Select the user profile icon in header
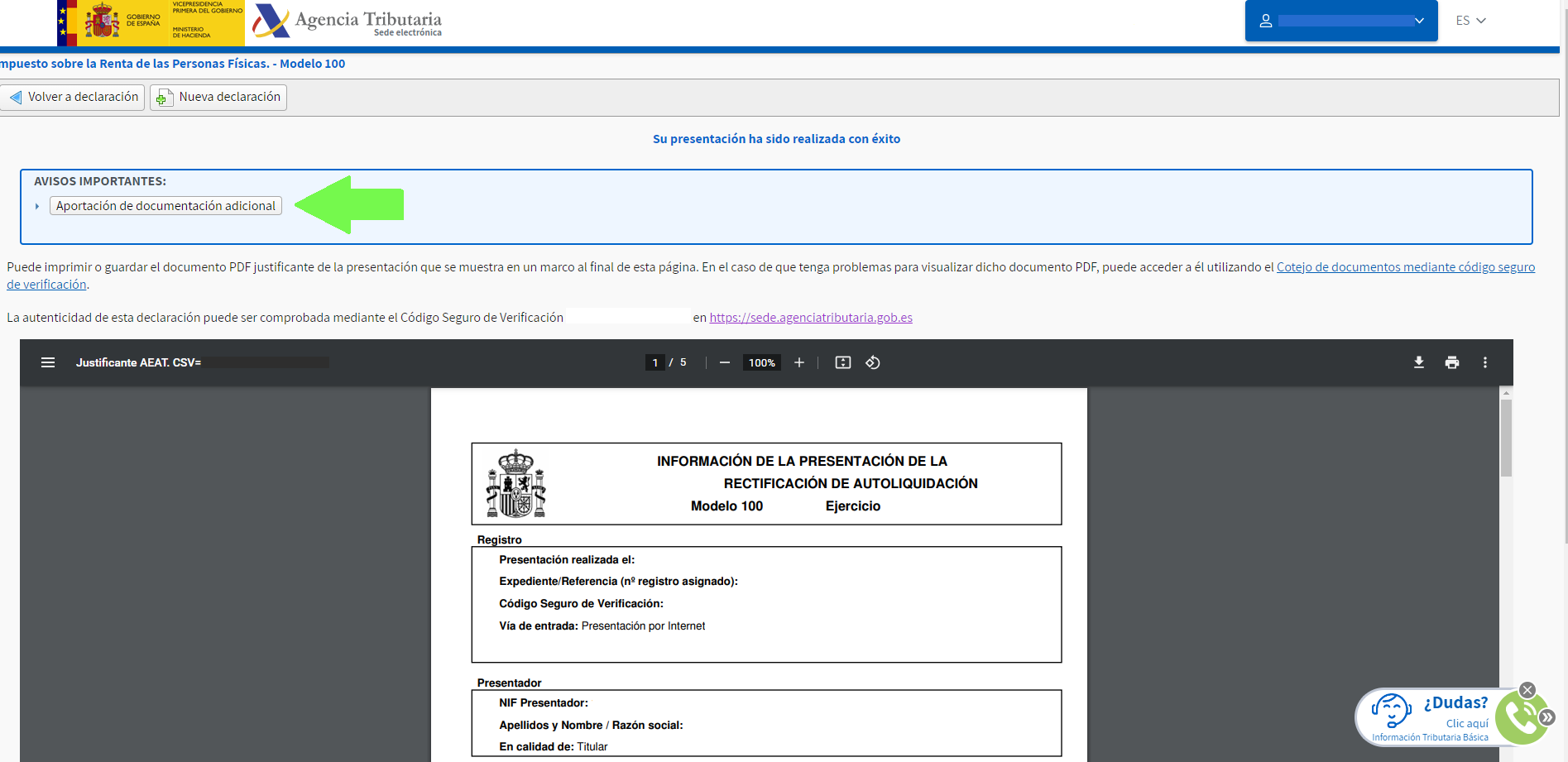The image size is (1568, 762). [x=1266, y=21]
